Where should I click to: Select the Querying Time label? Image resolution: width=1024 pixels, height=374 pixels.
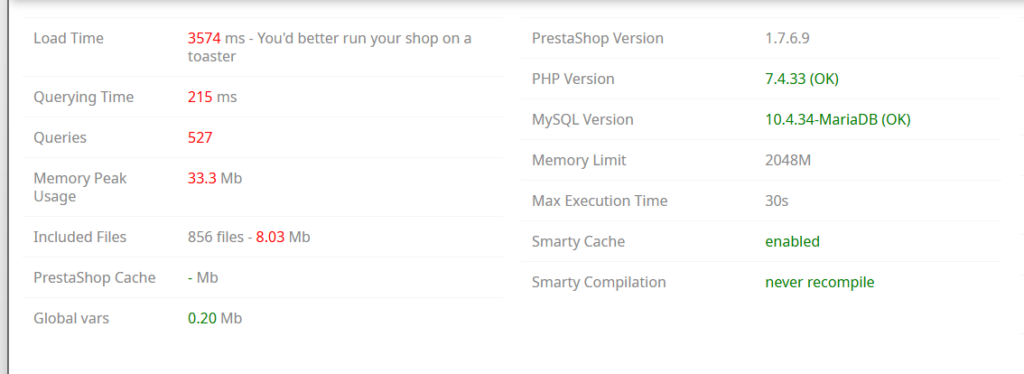[x=84, y=97]
